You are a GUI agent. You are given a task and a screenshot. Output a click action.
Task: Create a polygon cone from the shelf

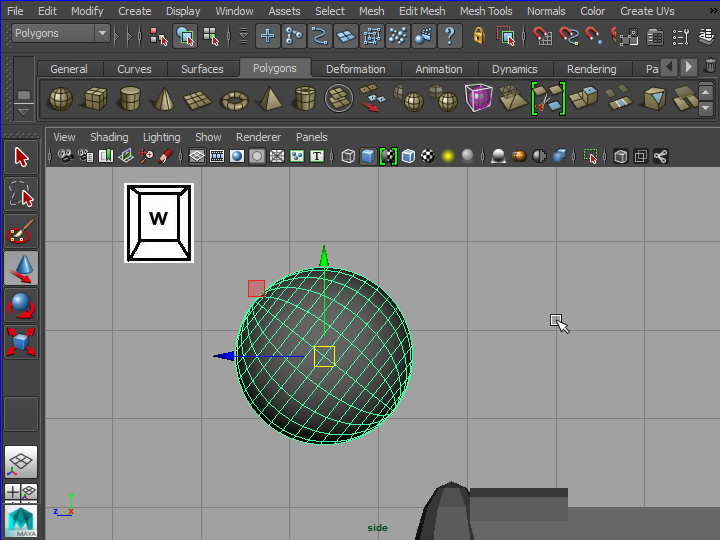164,99
